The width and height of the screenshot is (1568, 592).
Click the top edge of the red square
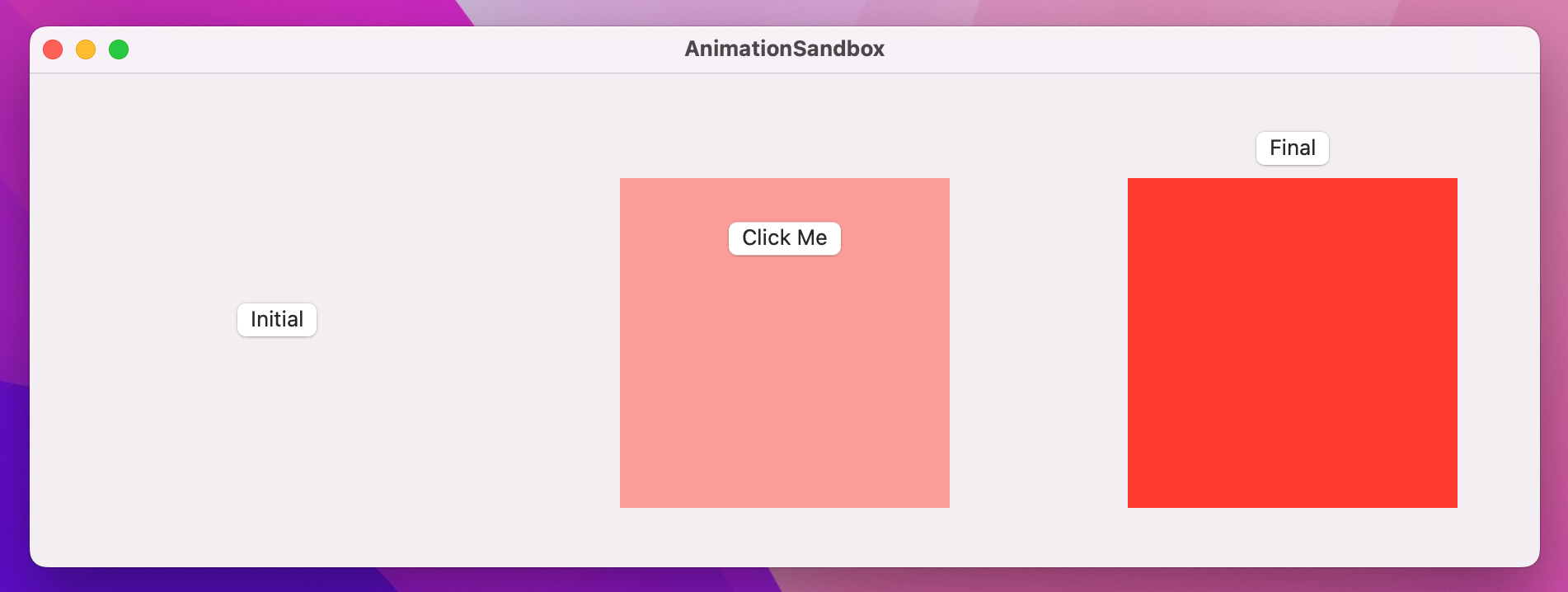[x=1291, y=181]
